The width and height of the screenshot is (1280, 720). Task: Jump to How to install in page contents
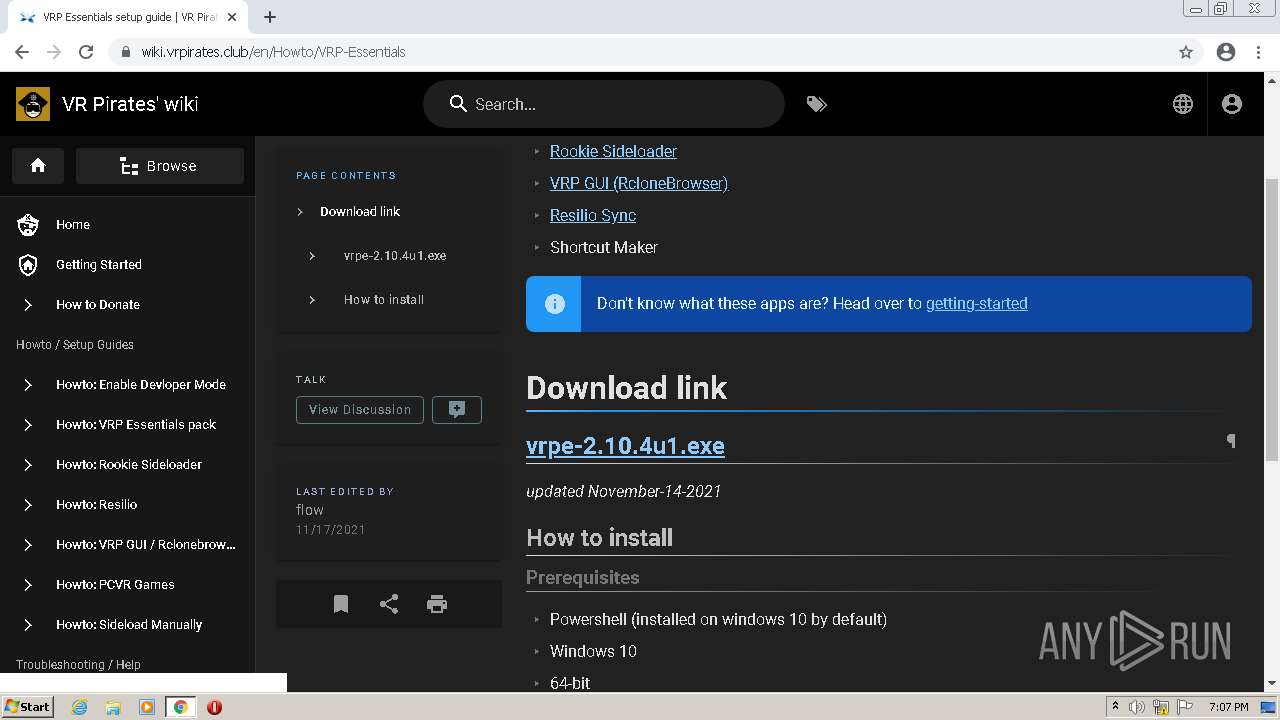[384, 300]
